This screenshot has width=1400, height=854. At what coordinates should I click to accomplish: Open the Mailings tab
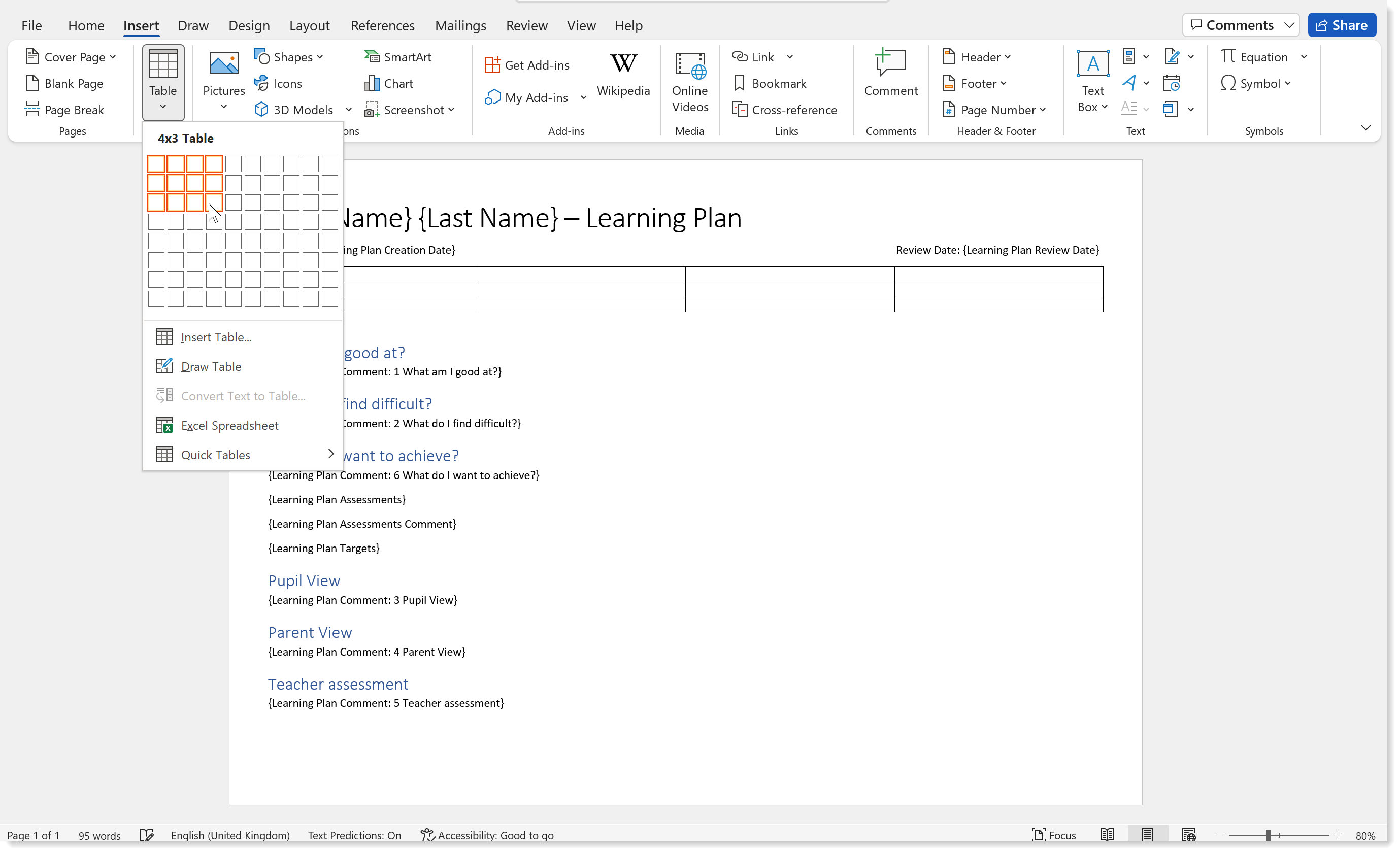[x=460, y=25]
